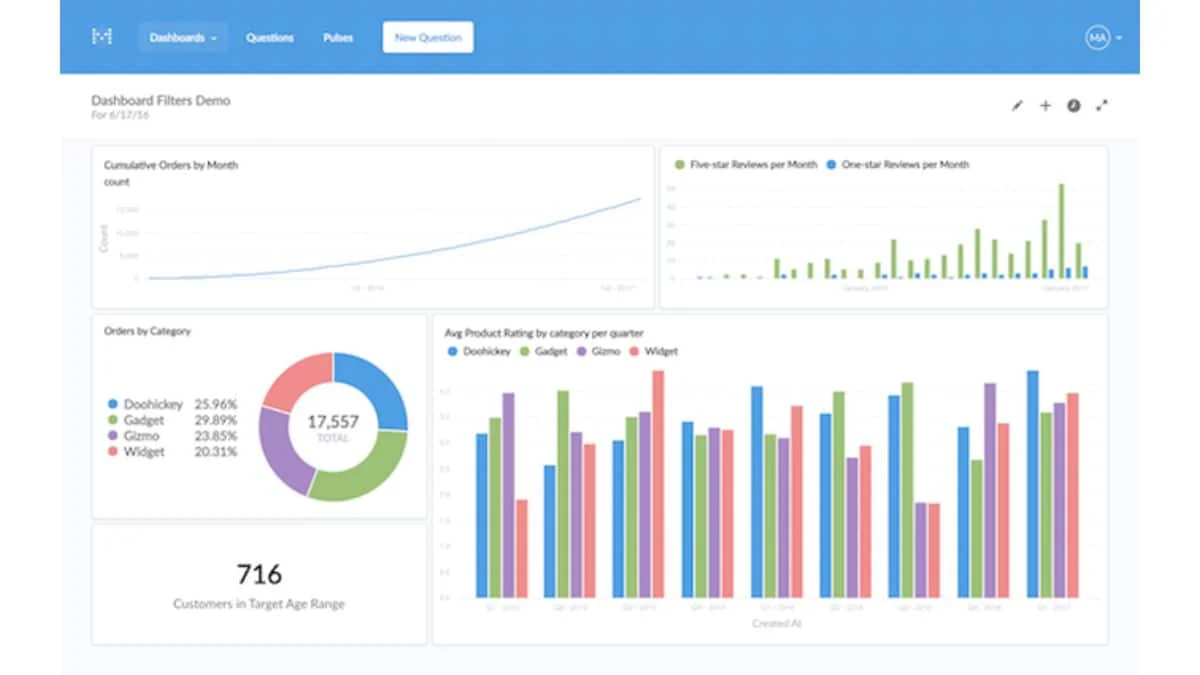Click Gizmo legend item in rating chart
Screen dimensions: 1200x675
point(598,351)
